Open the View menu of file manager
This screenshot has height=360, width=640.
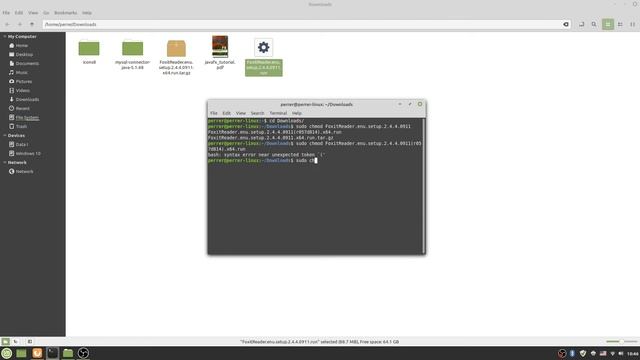pyautogui.click(x=33, y=13)
